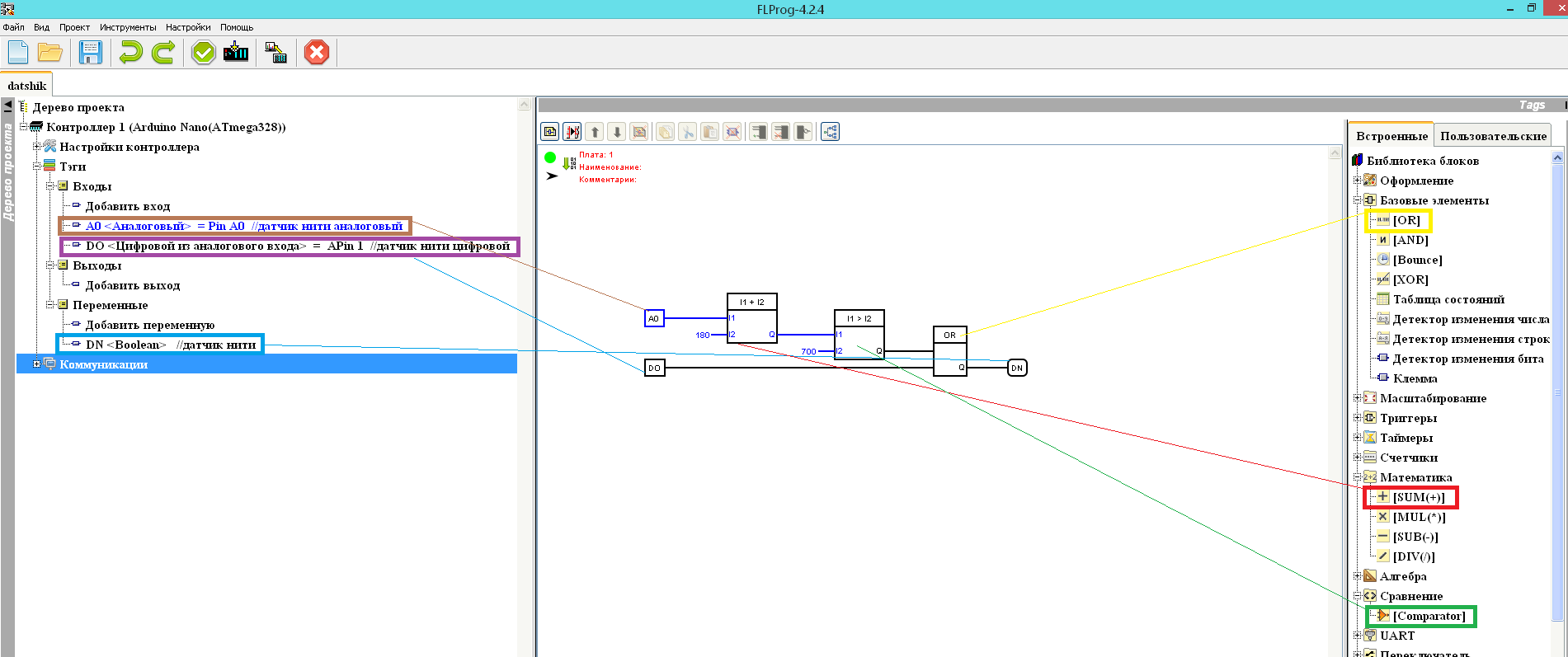
Task: Switch to the Пользовательские tab
Action: coord(1493,136)
